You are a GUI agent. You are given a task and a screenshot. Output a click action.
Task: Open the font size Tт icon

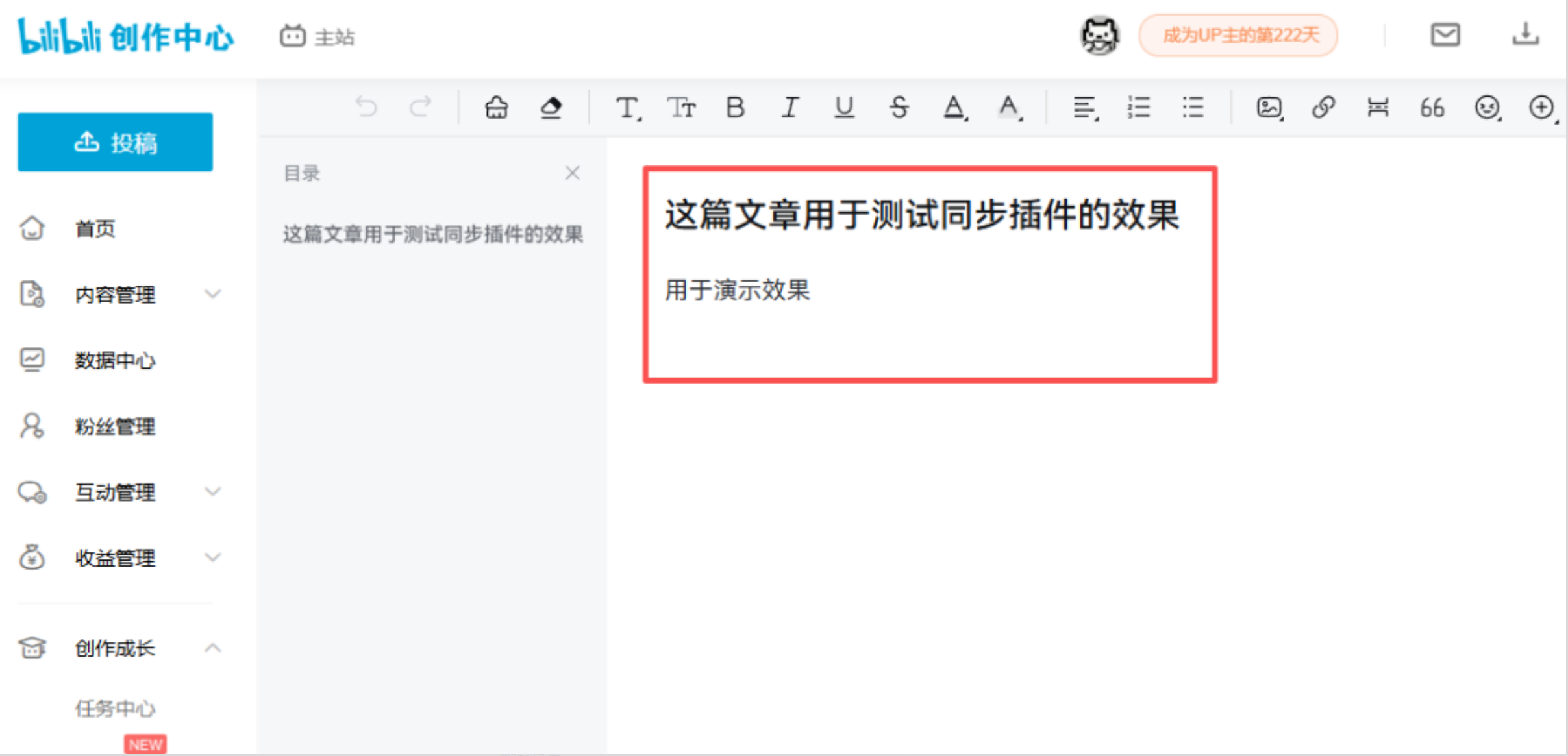click(682, 107)
